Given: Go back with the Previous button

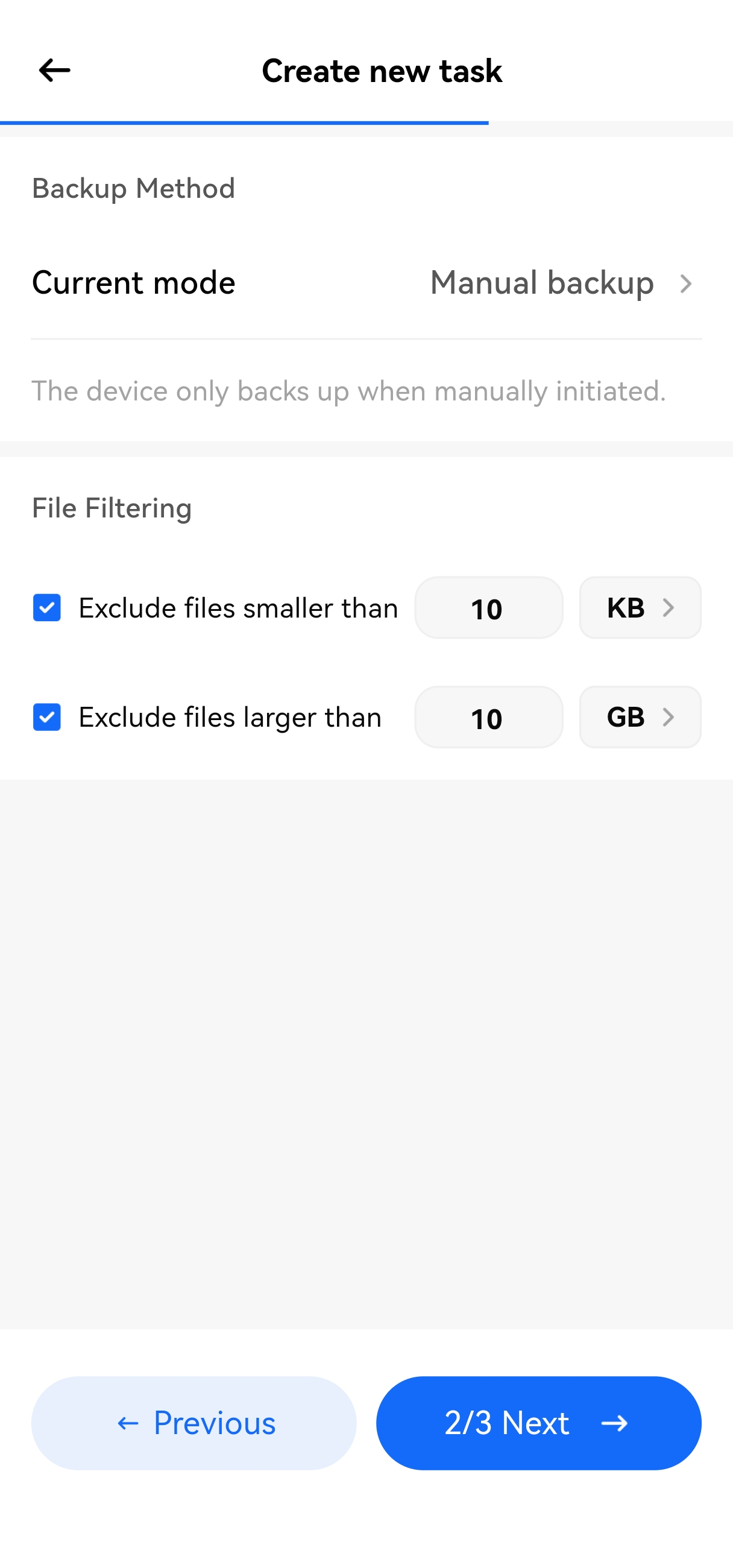Looking at the screenshot, I should [193, 1423].
